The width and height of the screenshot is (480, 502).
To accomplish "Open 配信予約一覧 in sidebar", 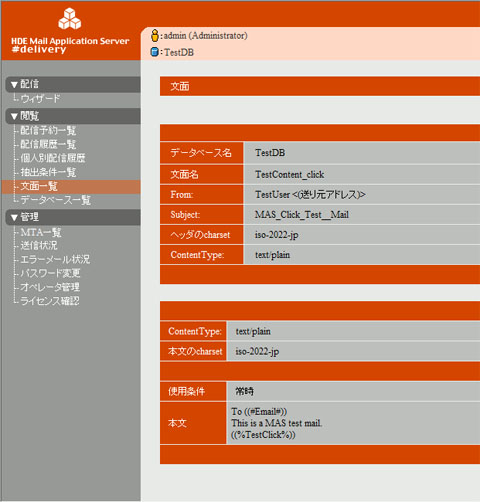I will point(48,130).
